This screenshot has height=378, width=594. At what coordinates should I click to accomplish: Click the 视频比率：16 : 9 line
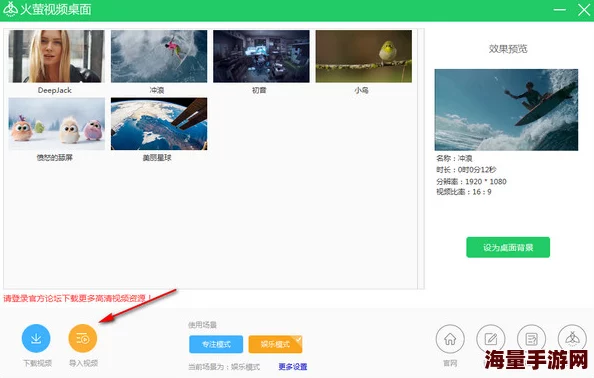tap(464, 192)
